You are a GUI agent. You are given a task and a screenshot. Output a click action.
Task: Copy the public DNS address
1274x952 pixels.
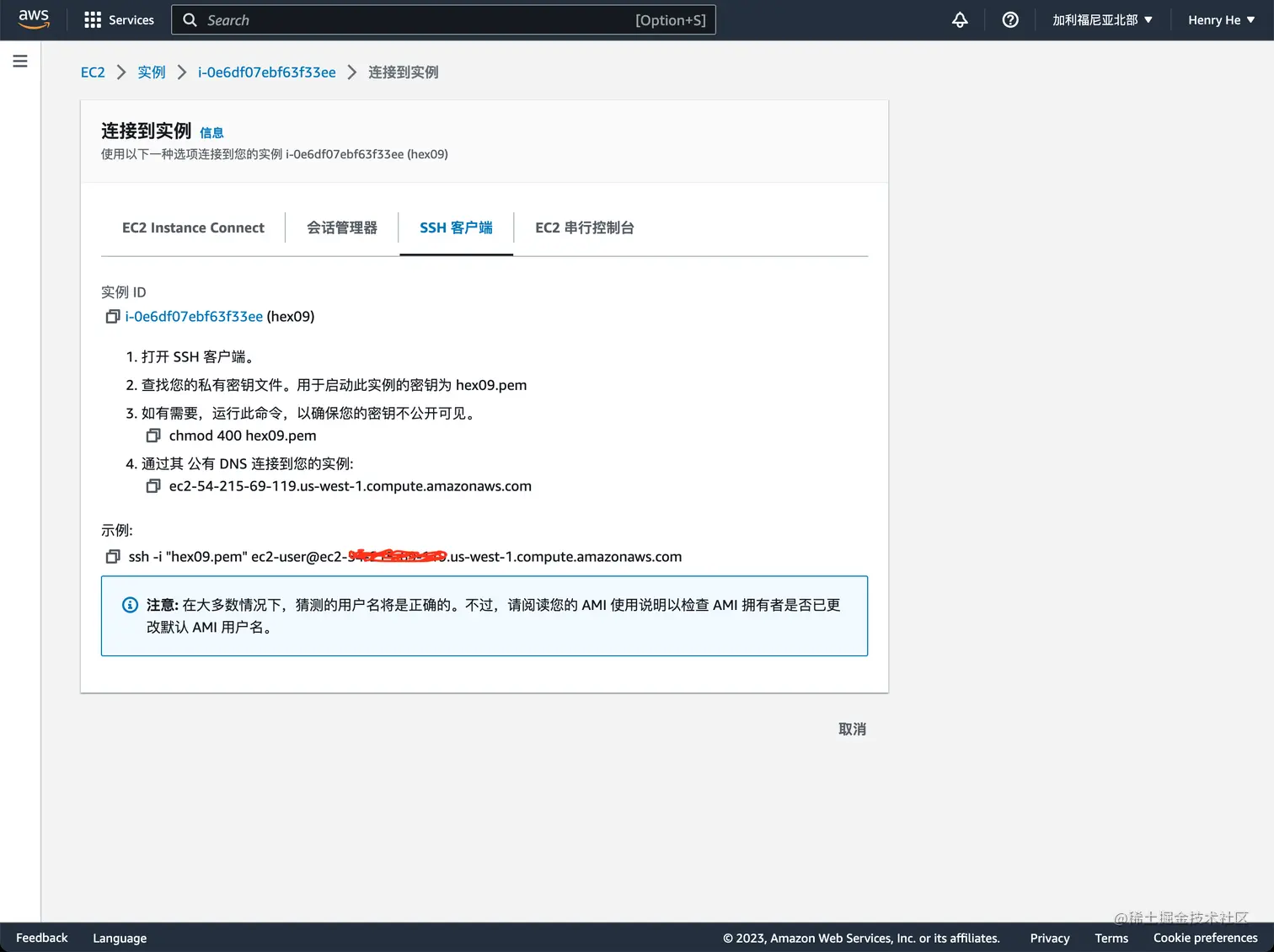pos(153,486)
